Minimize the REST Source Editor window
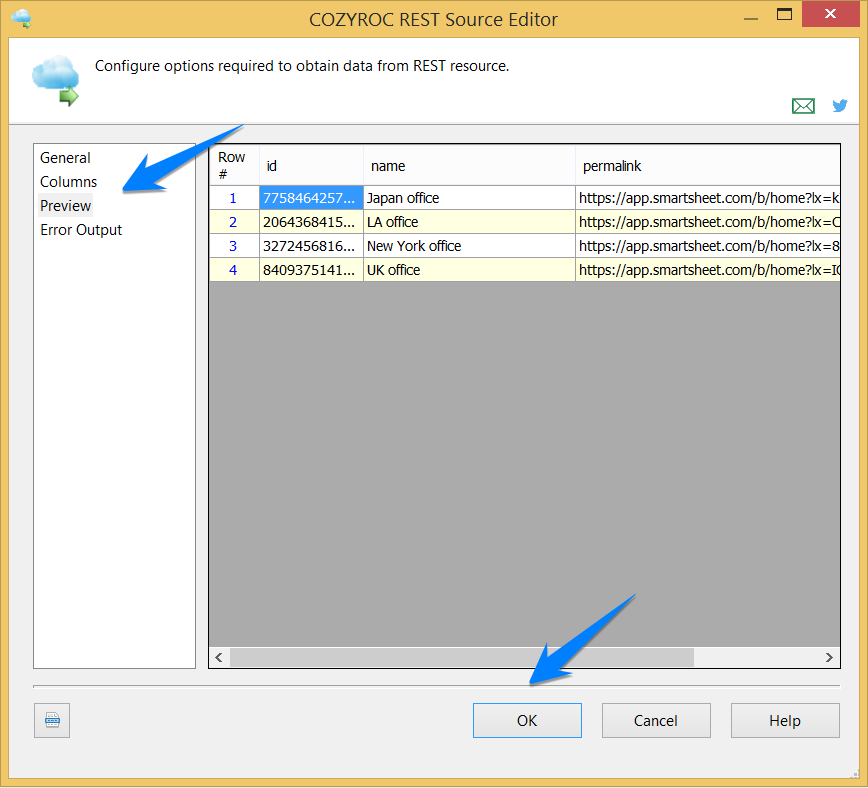 tap(751, 16)
